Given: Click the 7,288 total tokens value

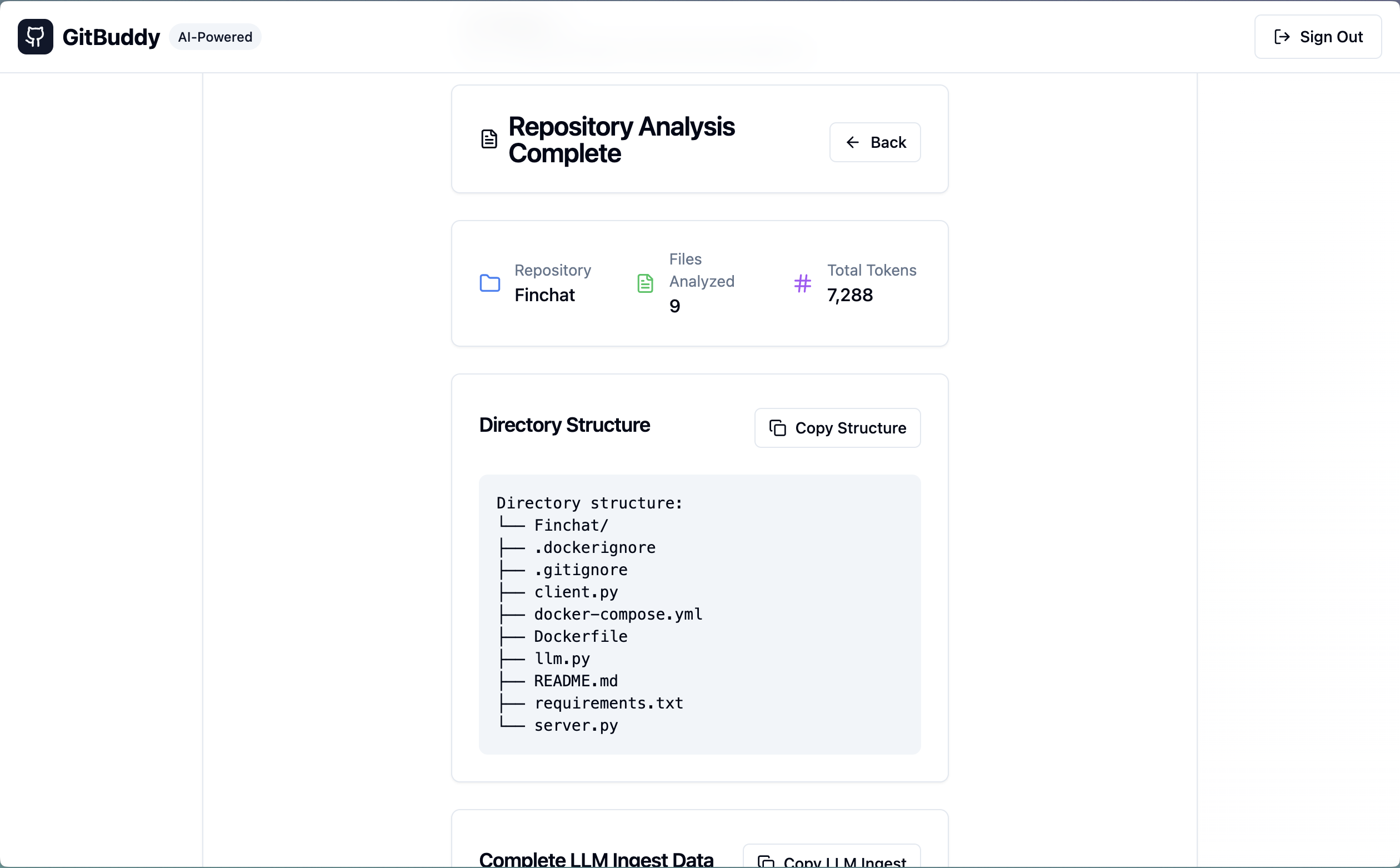Looking at the screenshot, I should tap(849, 295).
